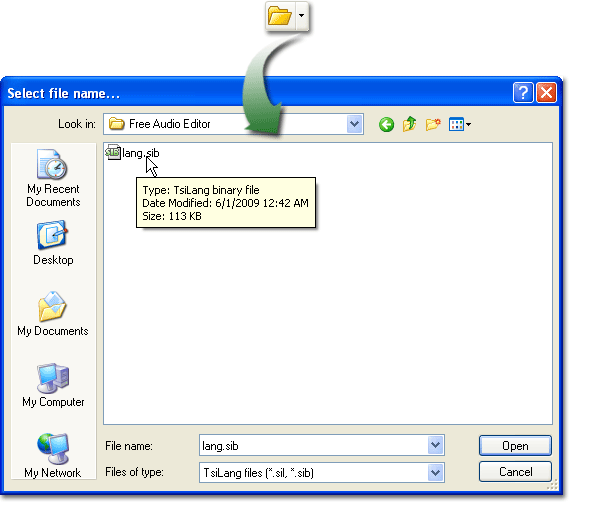Click the open folder icon above dialog

tap(280, 17)
